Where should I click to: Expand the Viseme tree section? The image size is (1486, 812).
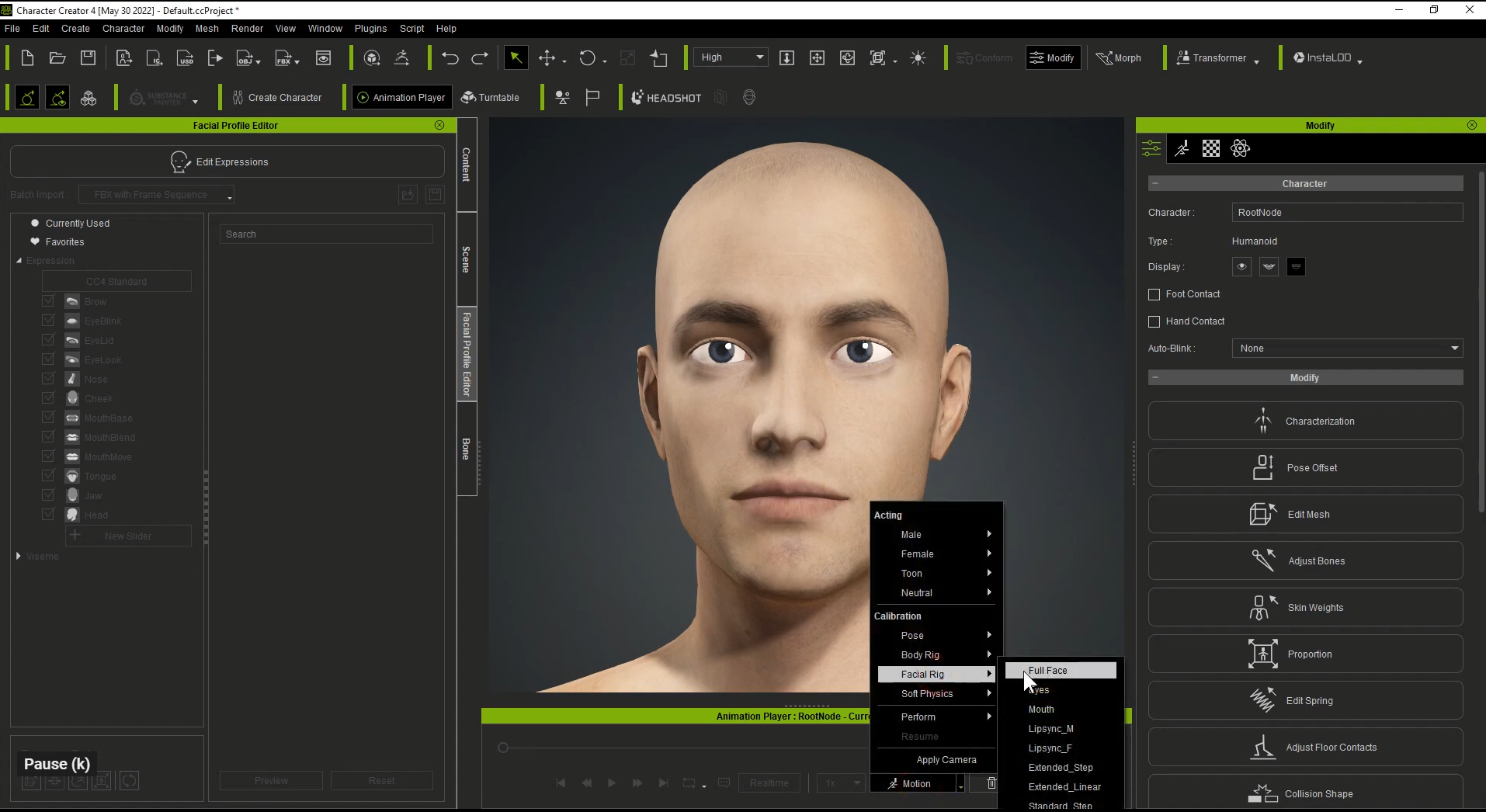19,557
